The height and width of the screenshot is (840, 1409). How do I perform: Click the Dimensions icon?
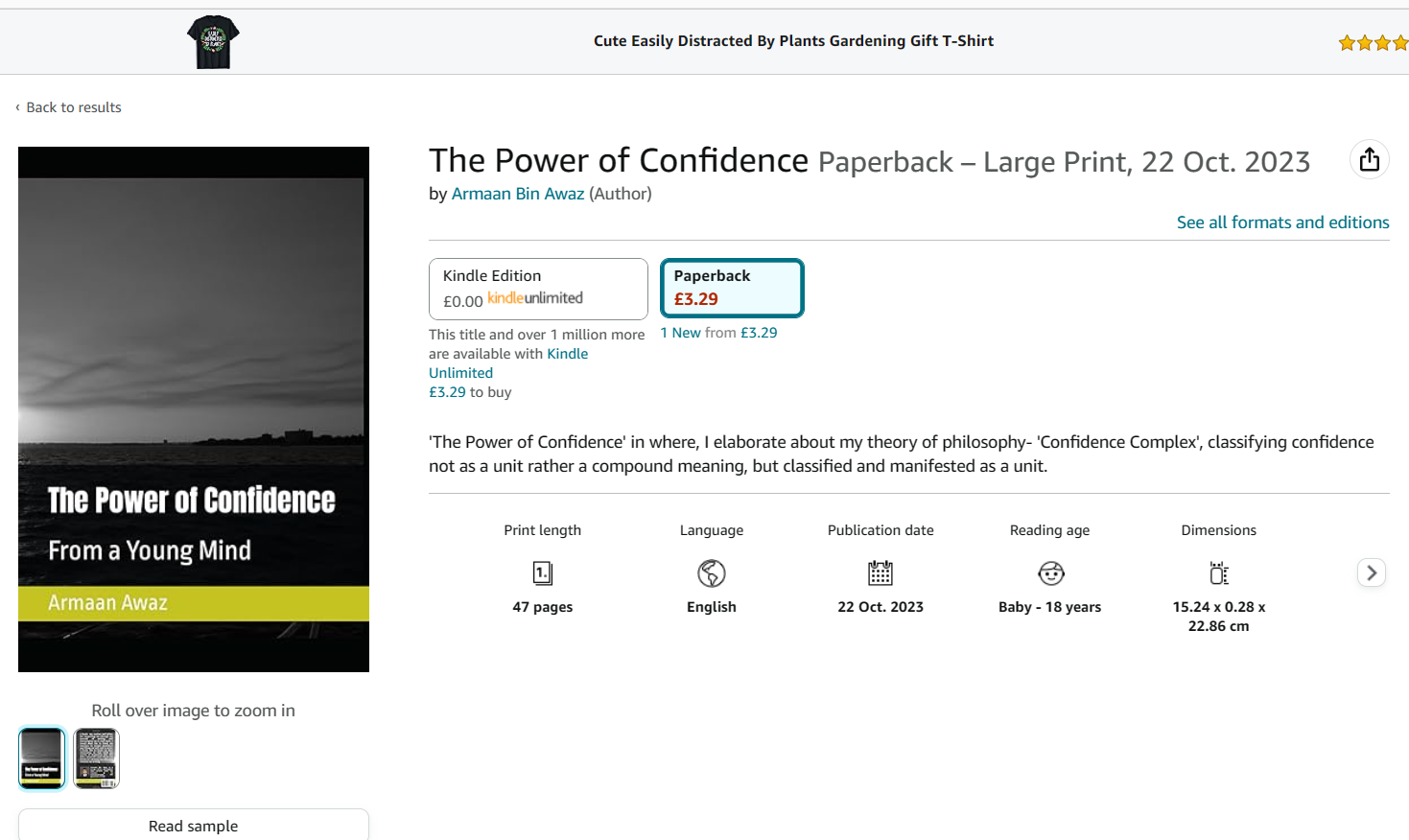(x=1219, y=573)
